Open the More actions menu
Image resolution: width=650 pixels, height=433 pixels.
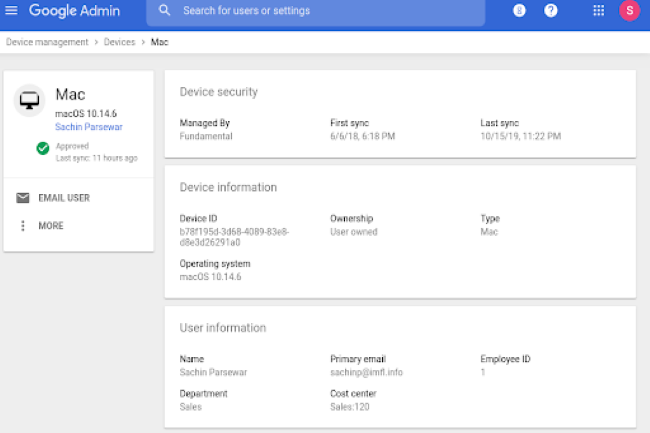(51, 226)
